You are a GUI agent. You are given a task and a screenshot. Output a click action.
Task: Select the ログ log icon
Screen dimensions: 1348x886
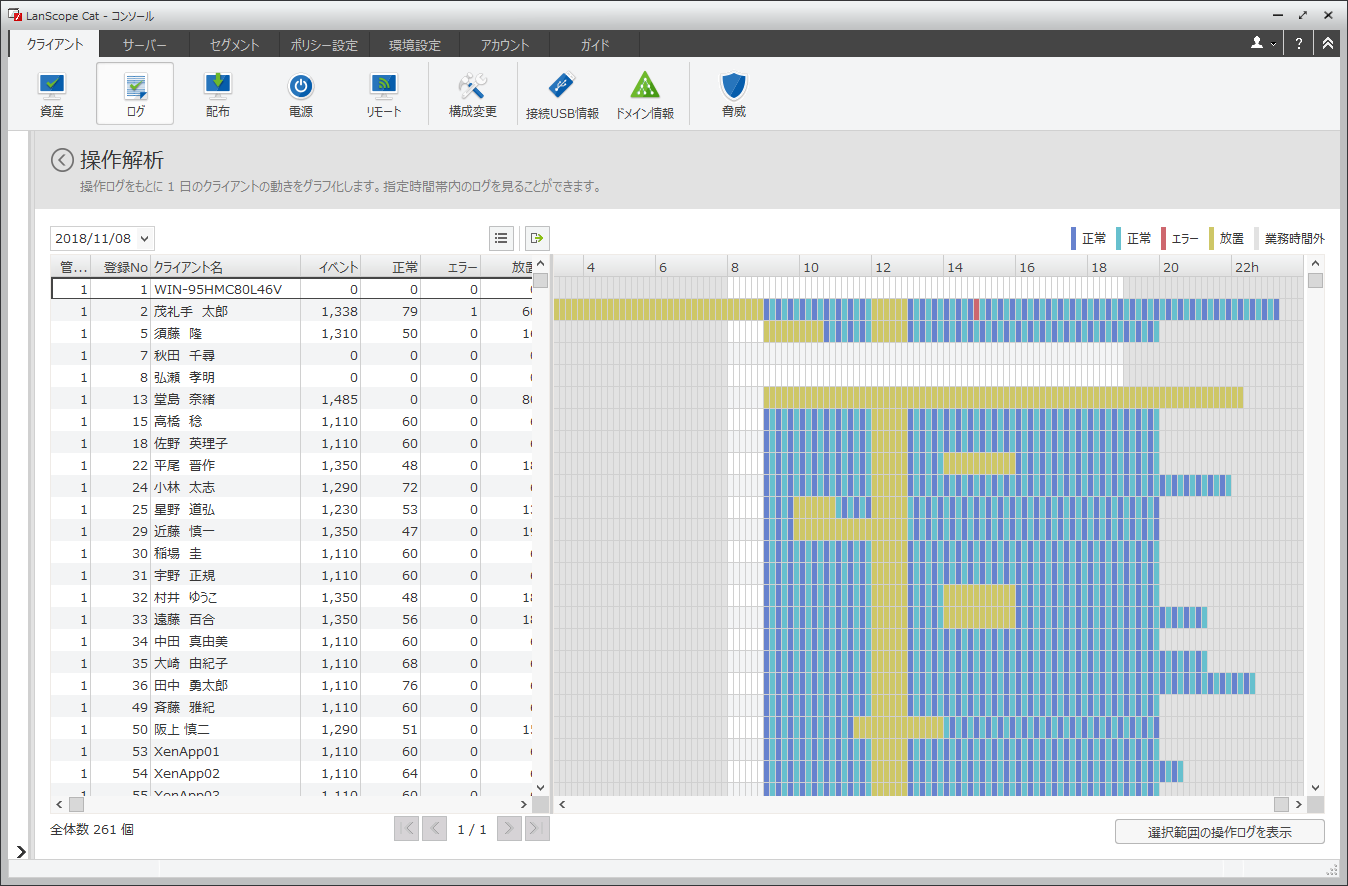(x=135, y=95)
